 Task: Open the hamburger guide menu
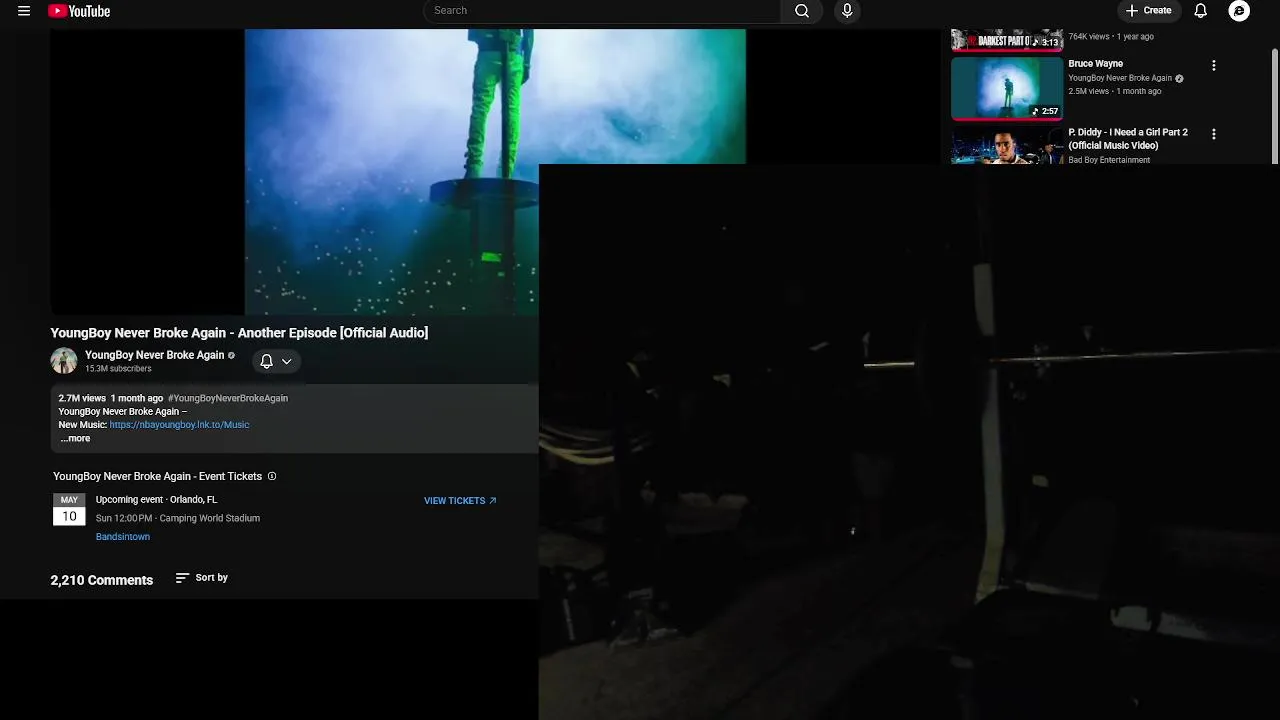[x=24, y=11]
